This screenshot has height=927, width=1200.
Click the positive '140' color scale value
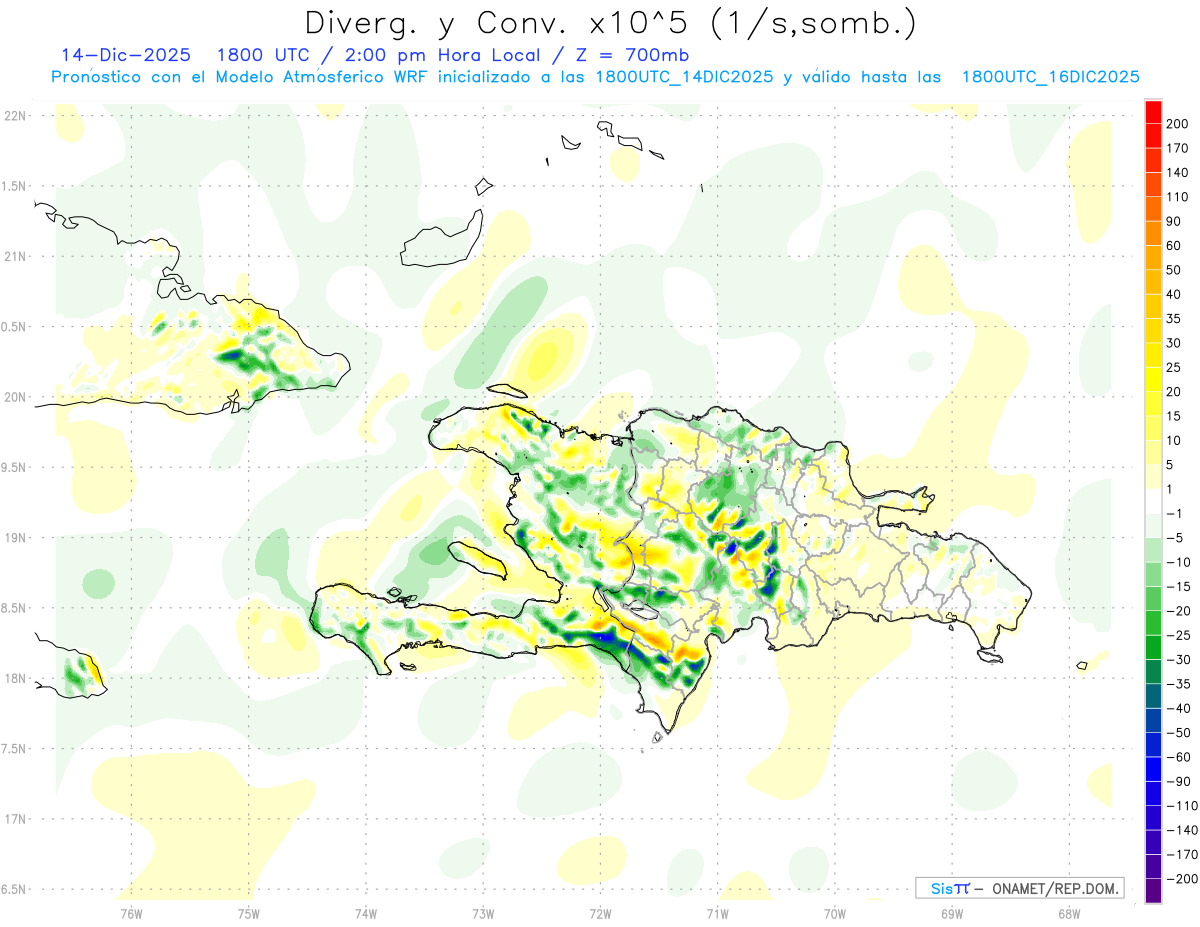pyautogui.click(x=1177, y=173)
